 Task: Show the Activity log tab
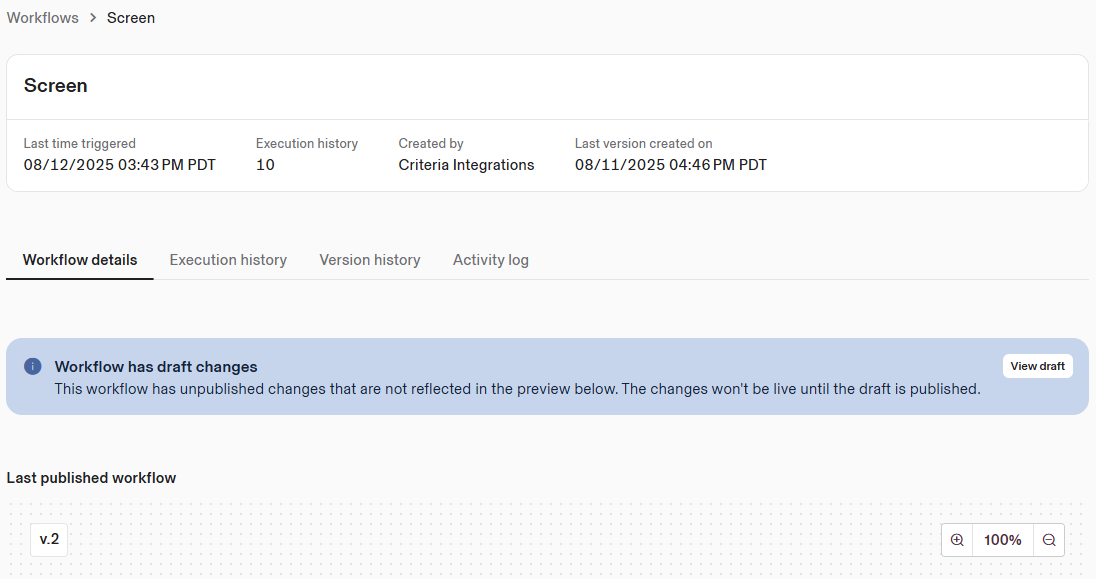[x=491, y=260]
